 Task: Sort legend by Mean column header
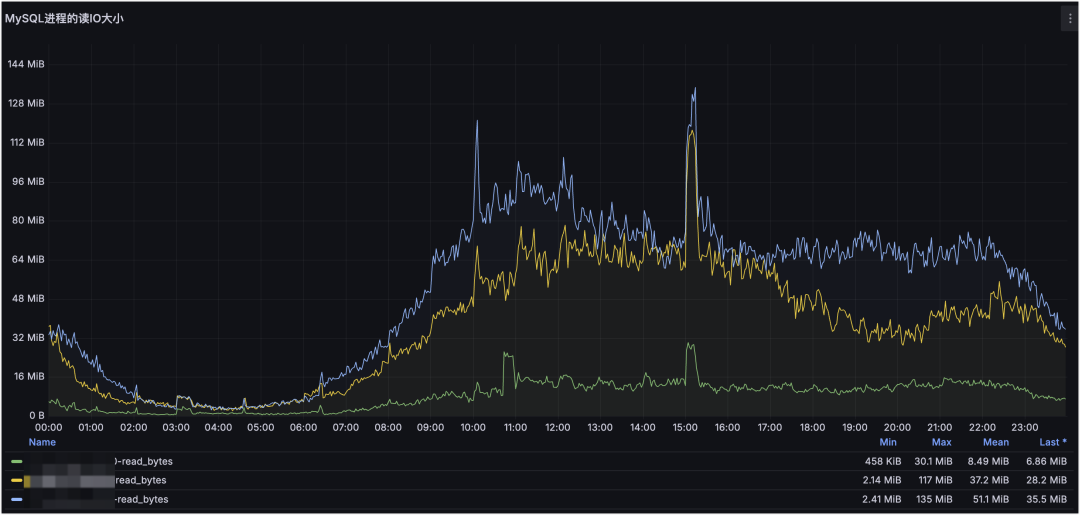[x=996, y=442]
